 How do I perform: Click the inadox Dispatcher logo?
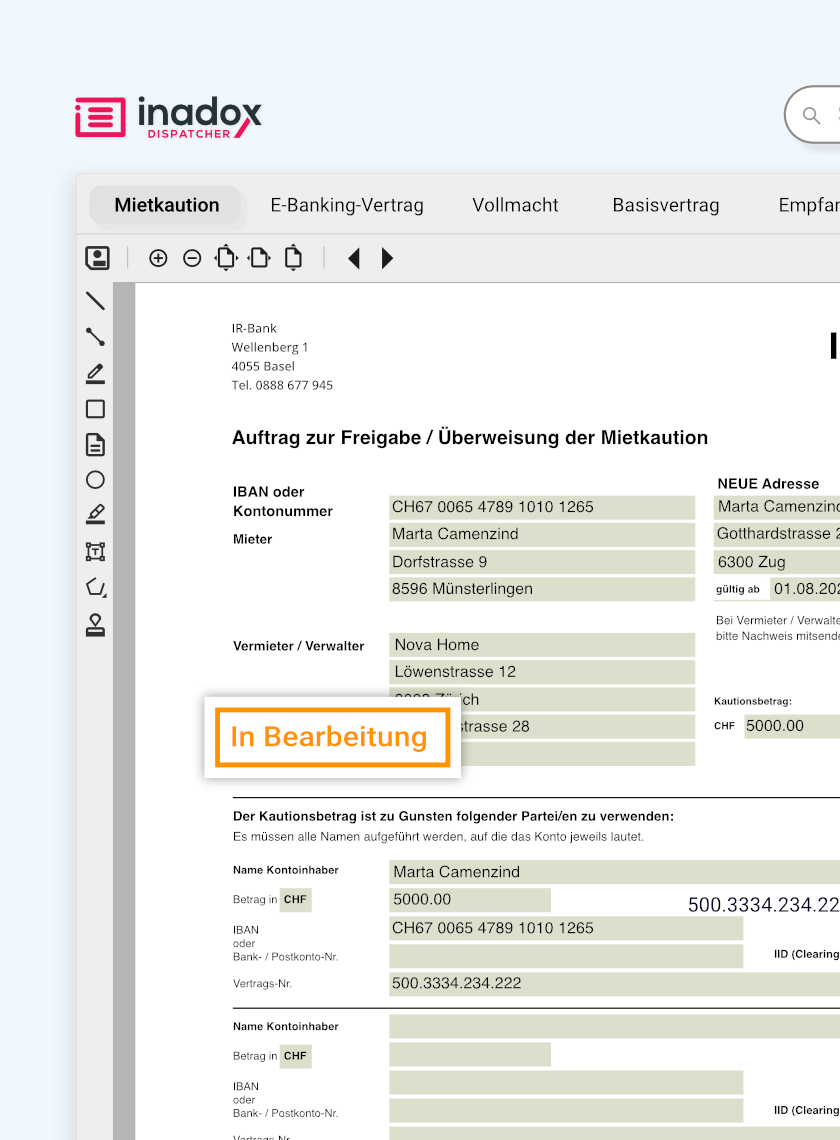[x=168, y=117]
